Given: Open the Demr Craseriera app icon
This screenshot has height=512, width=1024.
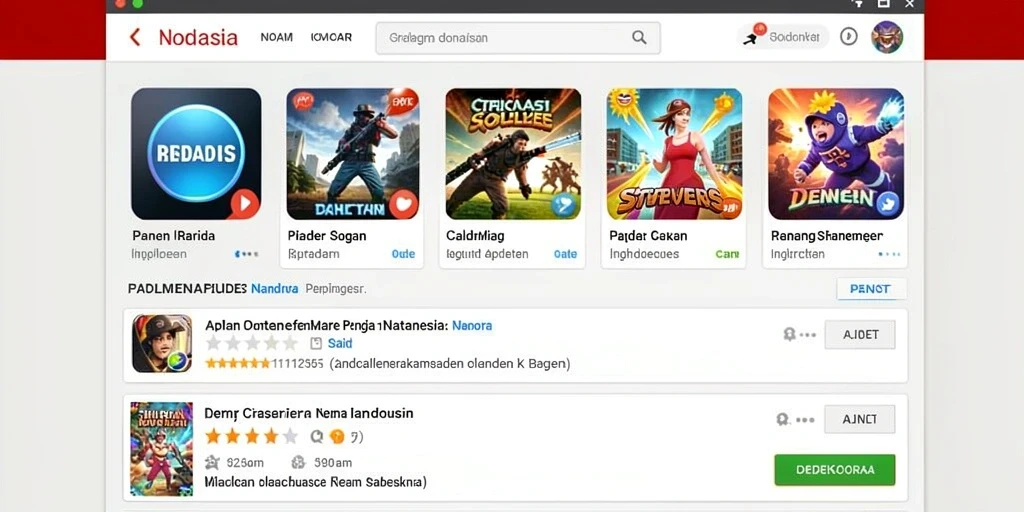Looking at the screenshot, I should click(x=162, y=449).
